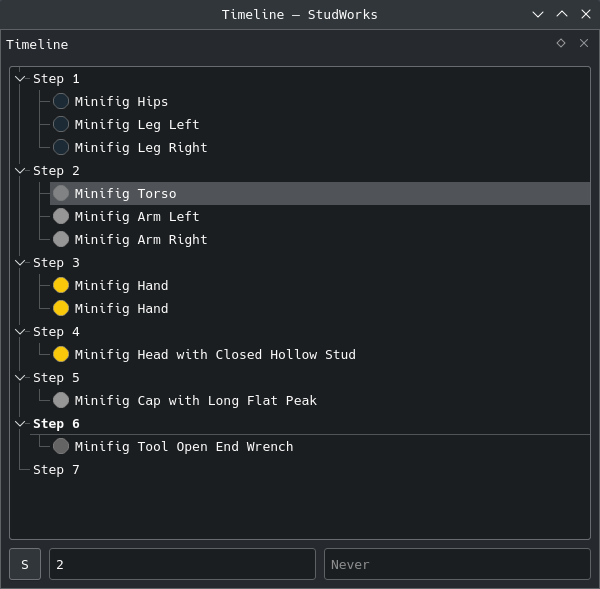
Task: Click the yellow dot of the second Minifig Hand
Action: 61,308
